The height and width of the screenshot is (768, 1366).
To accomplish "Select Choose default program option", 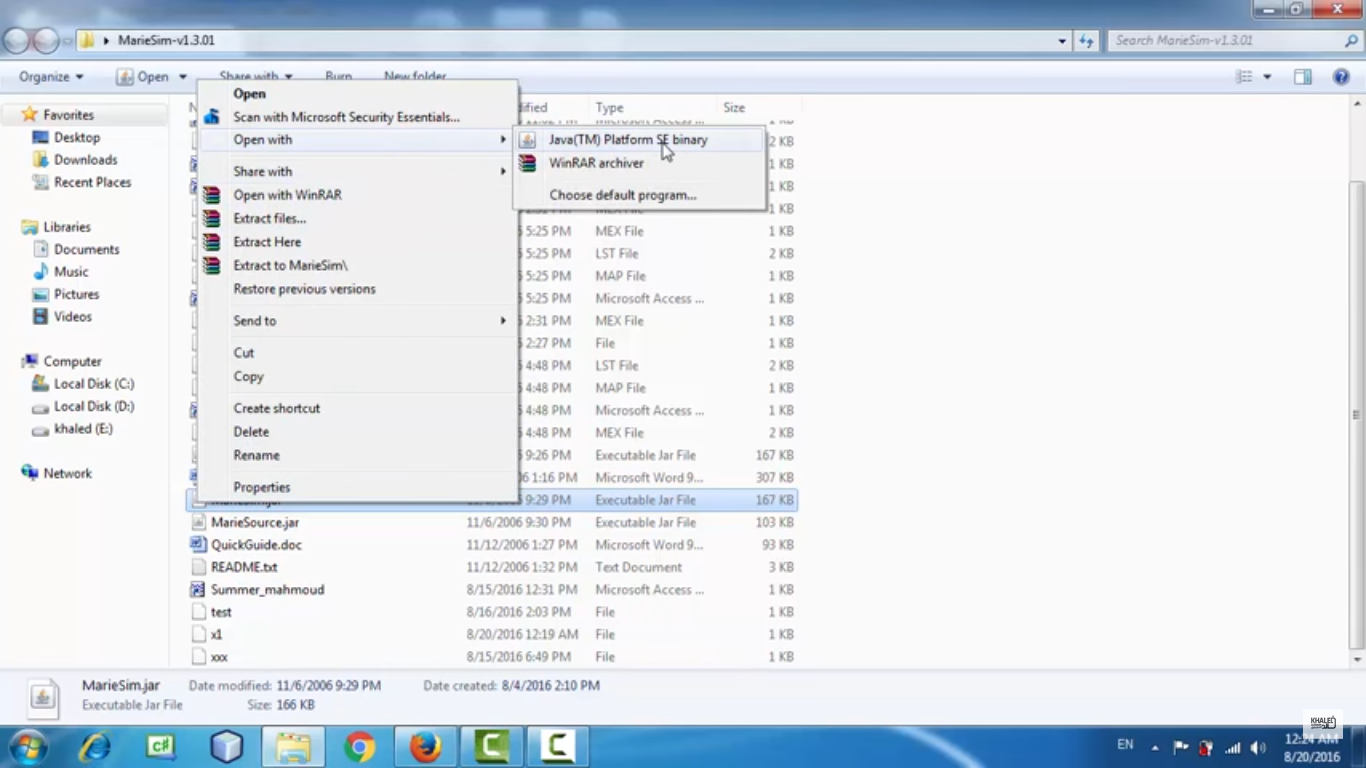I will (x=622, y=195).
